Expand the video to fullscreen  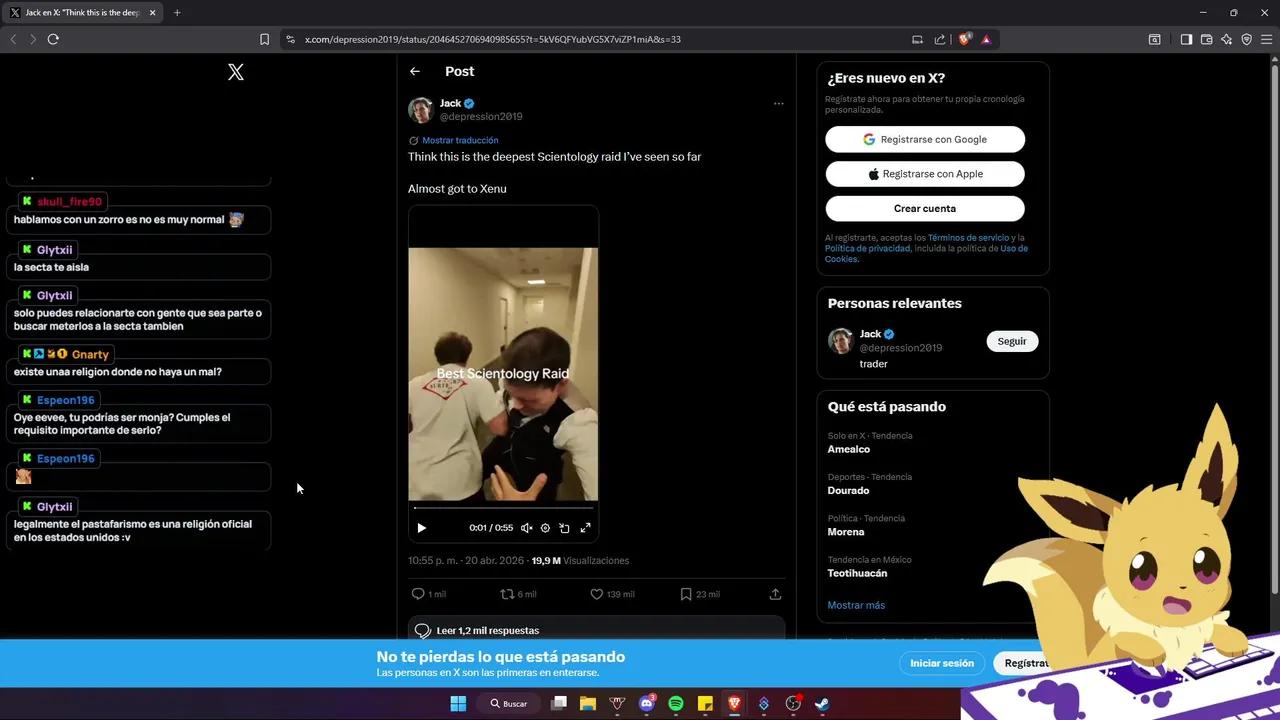click(586, 528)
